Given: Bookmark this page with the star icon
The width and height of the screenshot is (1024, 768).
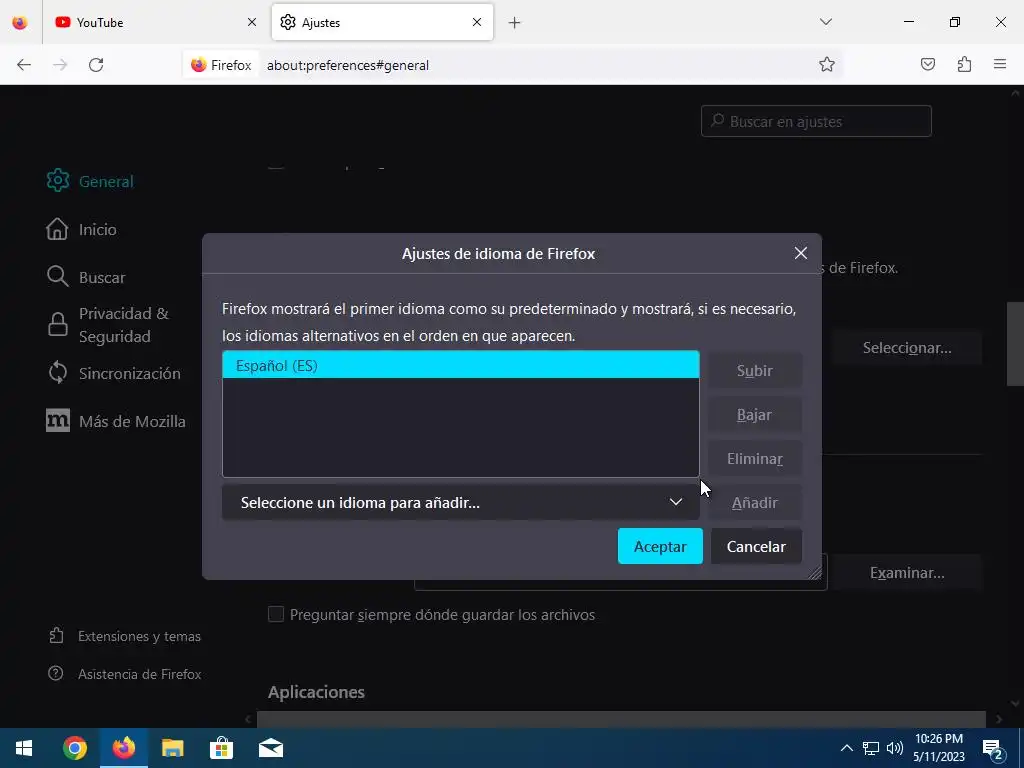Looking at the screenshot, I should tap(827, 65).
